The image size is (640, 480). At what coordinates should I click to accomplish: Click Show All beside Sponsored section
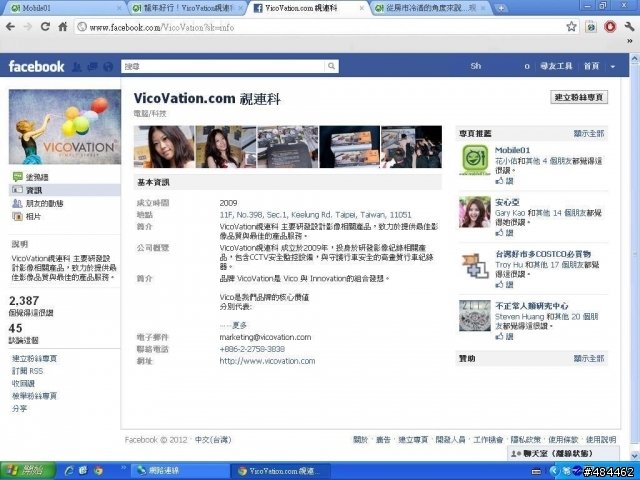point(589,358)
